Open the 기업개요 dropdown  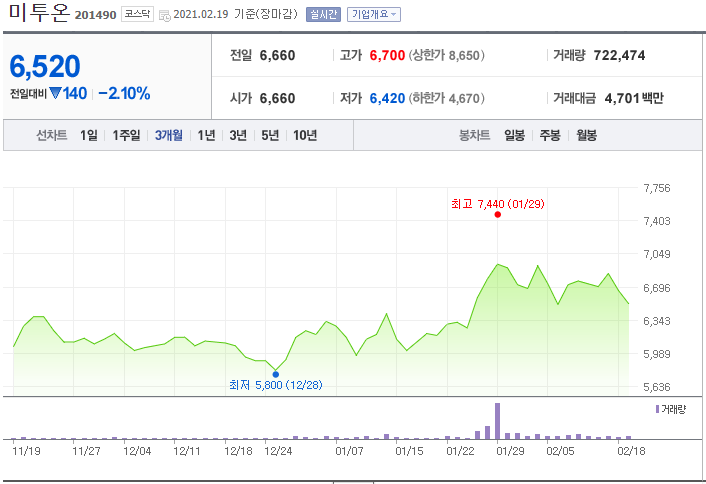[x=373, y=14]
